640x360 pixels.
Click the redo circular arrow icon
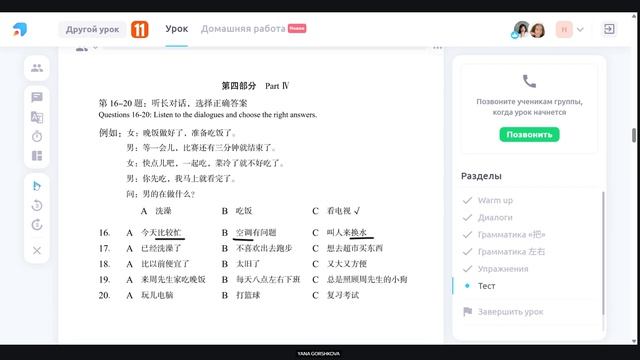point(37,224)
